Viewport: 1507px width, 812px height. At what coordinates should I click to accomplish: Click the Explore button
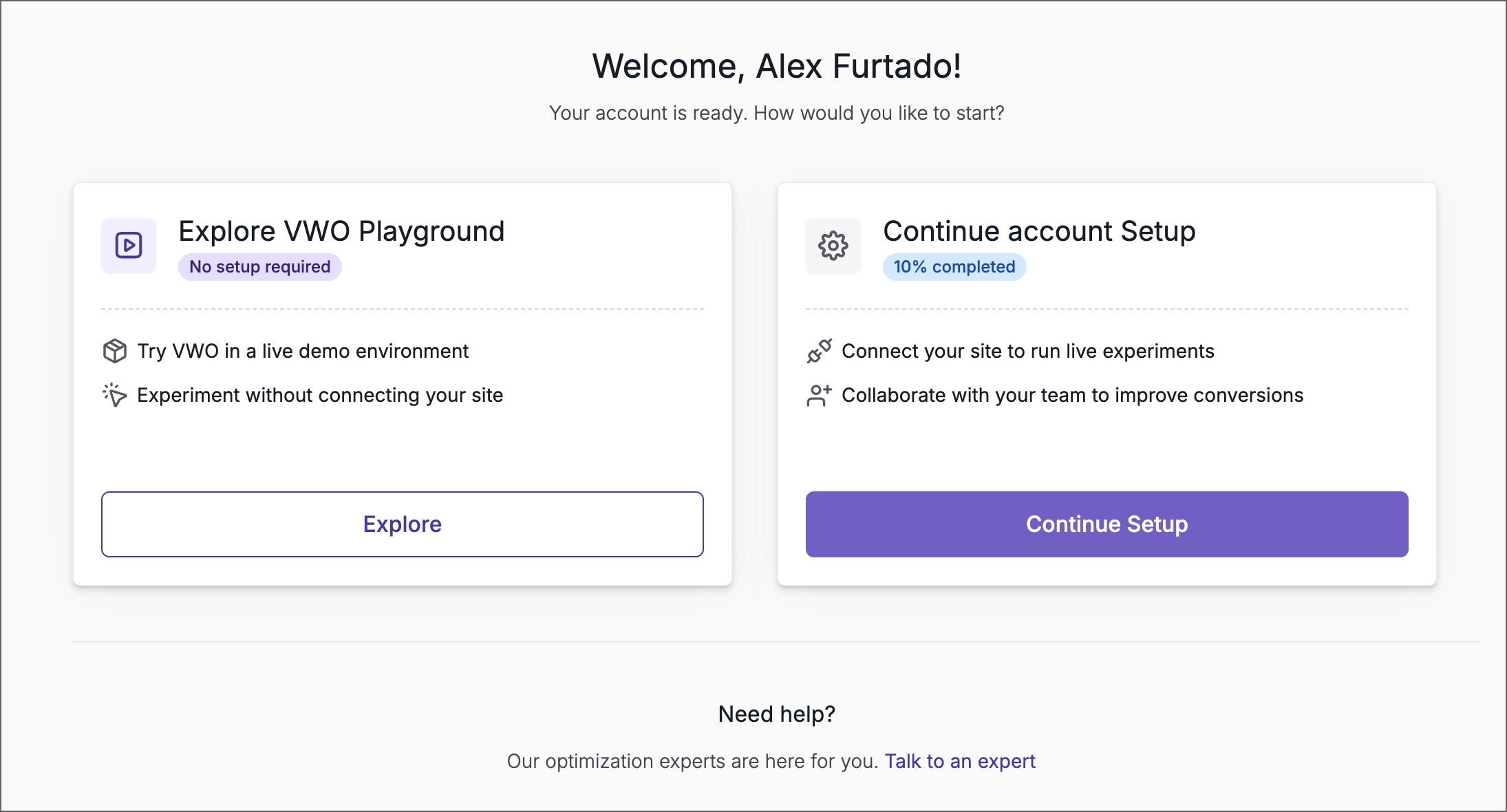[402, 524]
